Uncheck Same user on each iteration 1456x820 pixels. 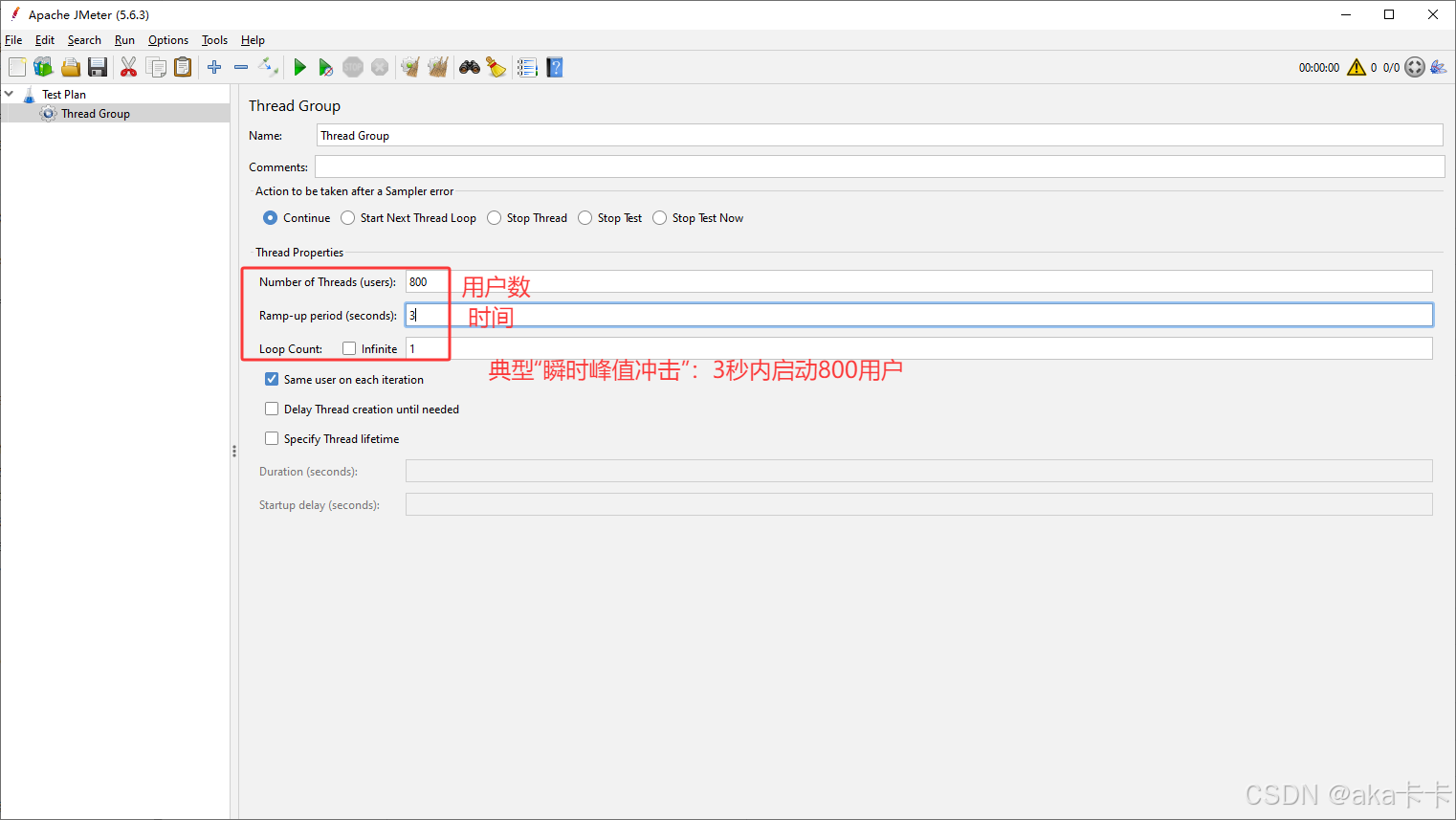point(272,379)
